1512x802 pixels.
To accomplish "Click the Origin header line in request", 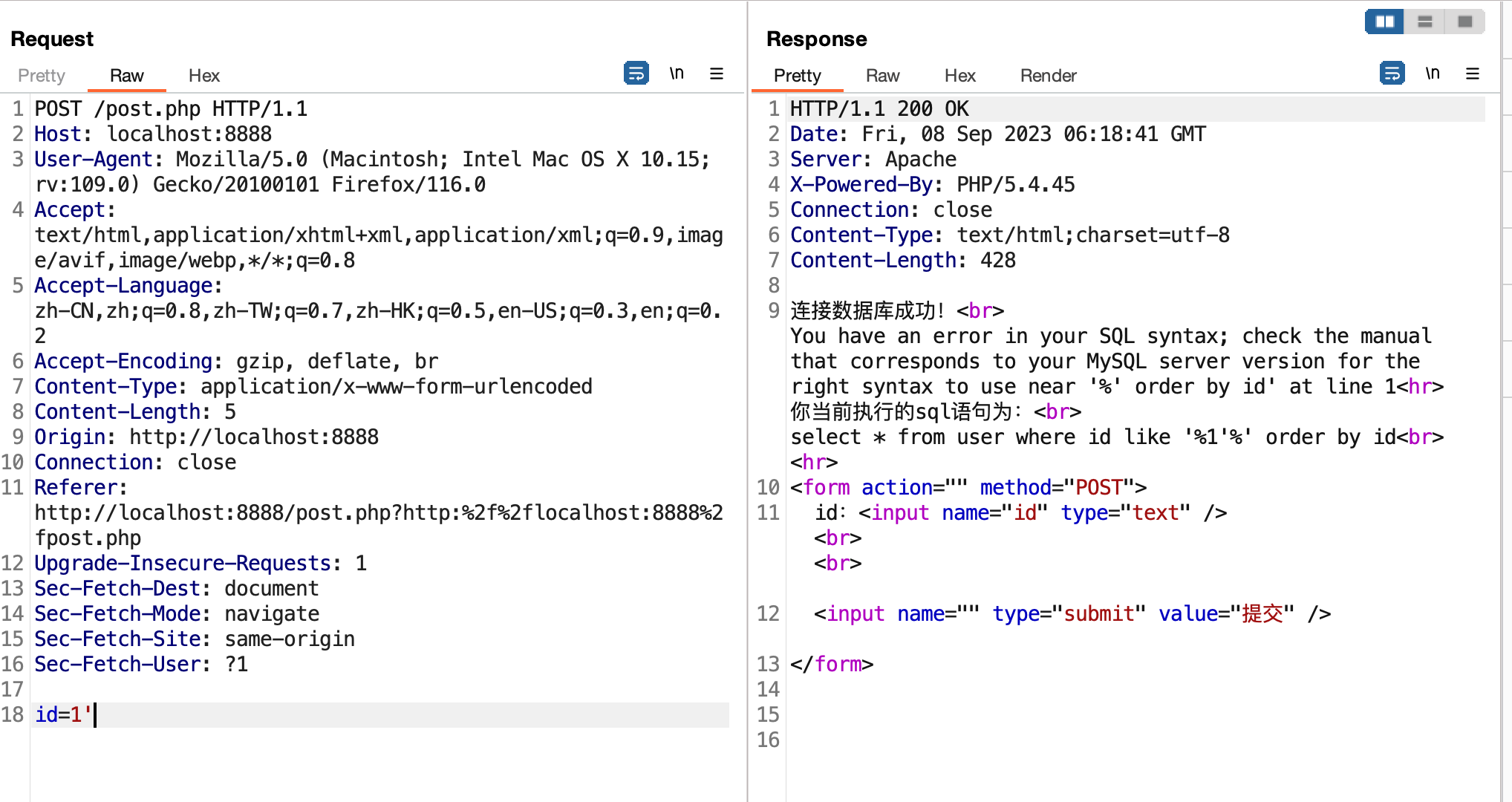I will tap(206, 437).
